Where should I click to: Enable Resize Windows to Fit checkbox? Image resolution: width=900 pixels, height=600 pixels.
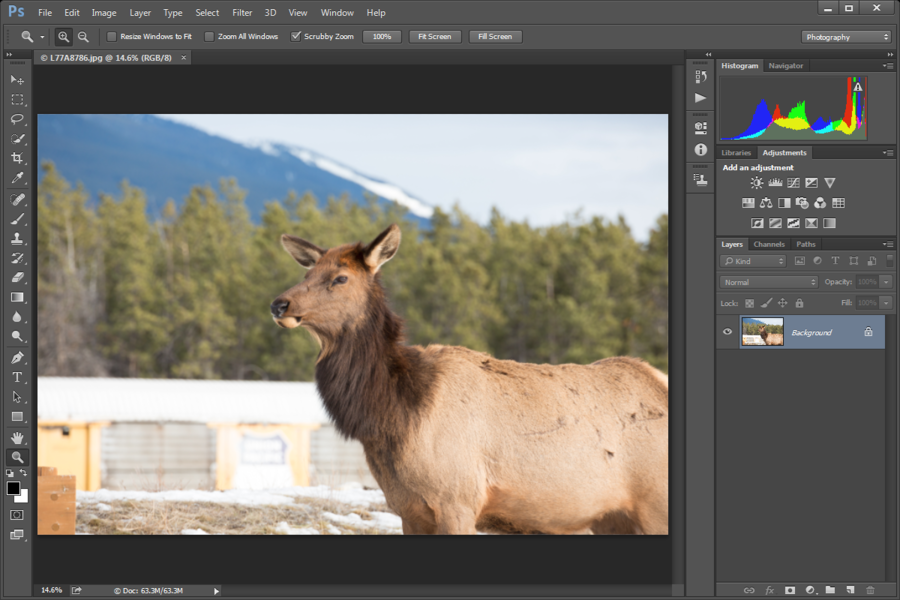pyautogui.click(x=112, y=36)
